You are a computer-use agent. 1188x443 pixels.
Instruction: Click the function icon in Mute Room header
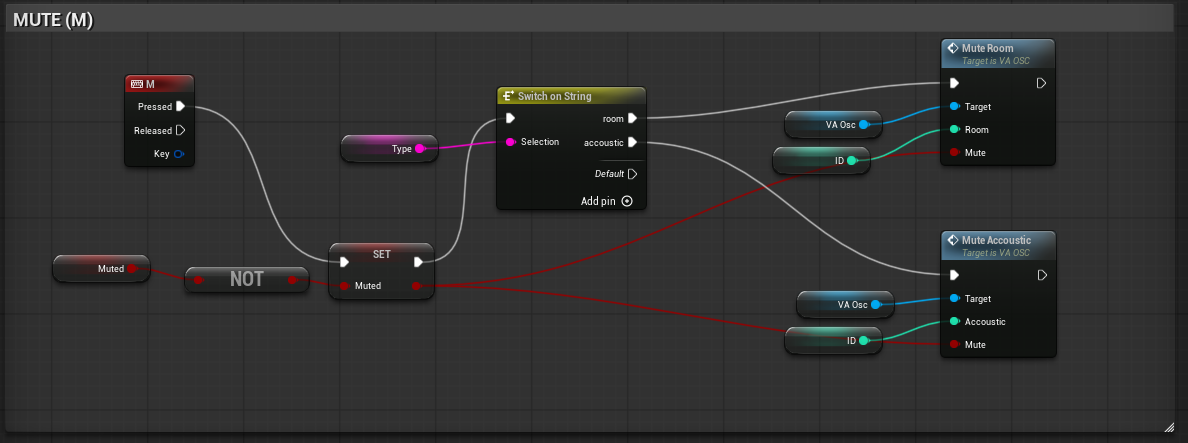tap(953, 48)
